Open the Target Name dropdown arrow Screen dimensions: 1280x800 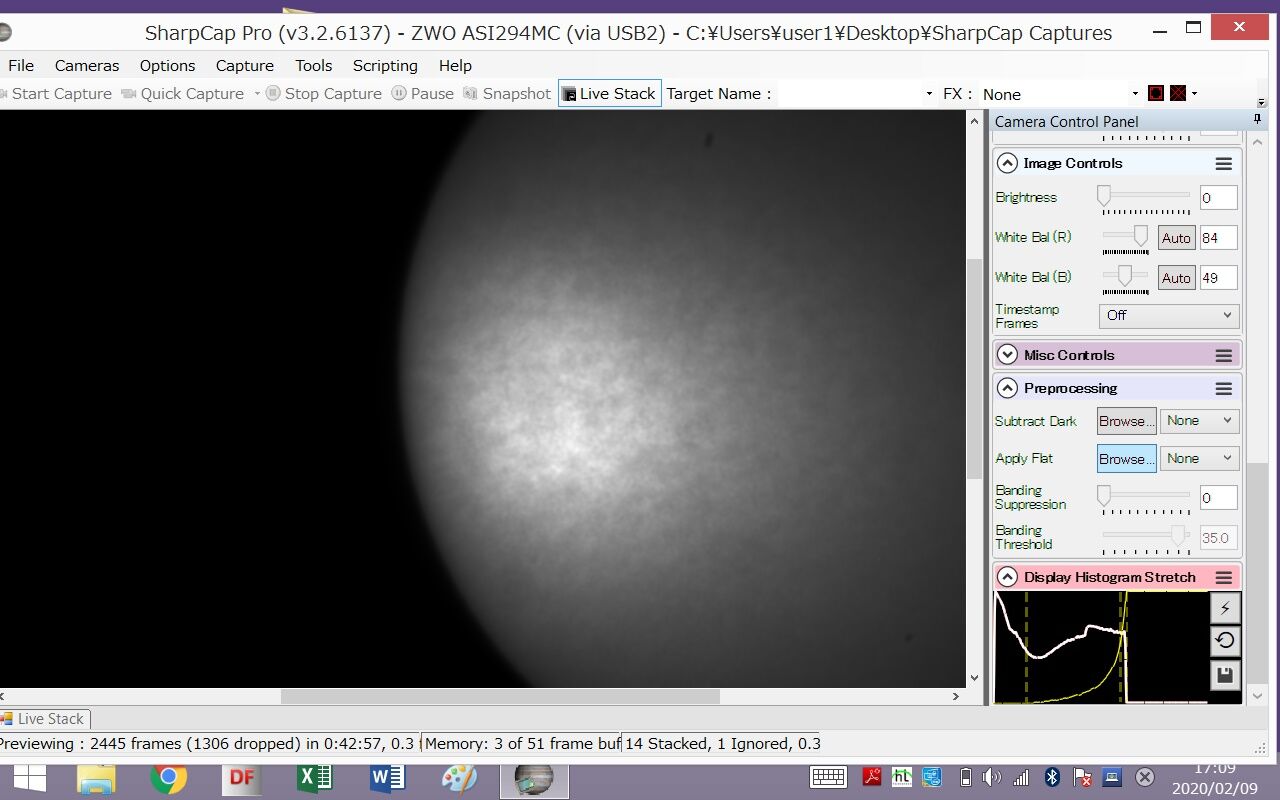coord(930,93)
